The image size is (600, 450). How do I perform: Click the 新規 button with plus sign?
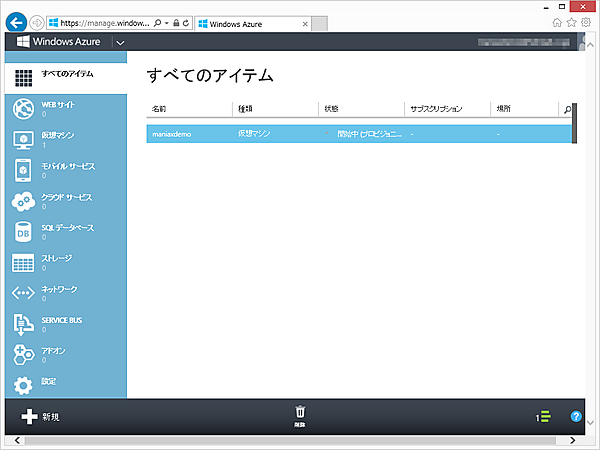click(x=40, y=416)
